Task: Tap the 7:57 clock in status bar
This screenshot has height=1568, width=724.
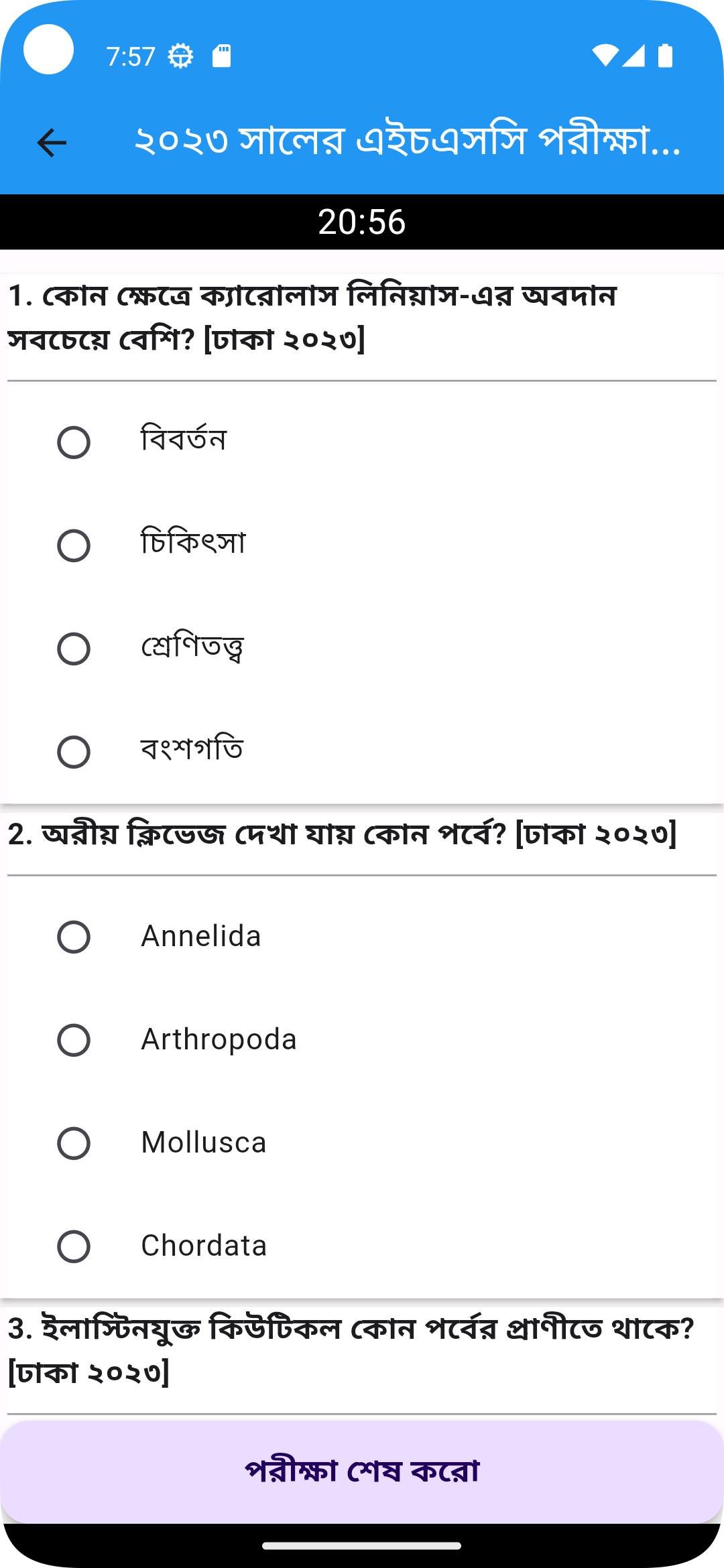Action: tap(131, 56)
